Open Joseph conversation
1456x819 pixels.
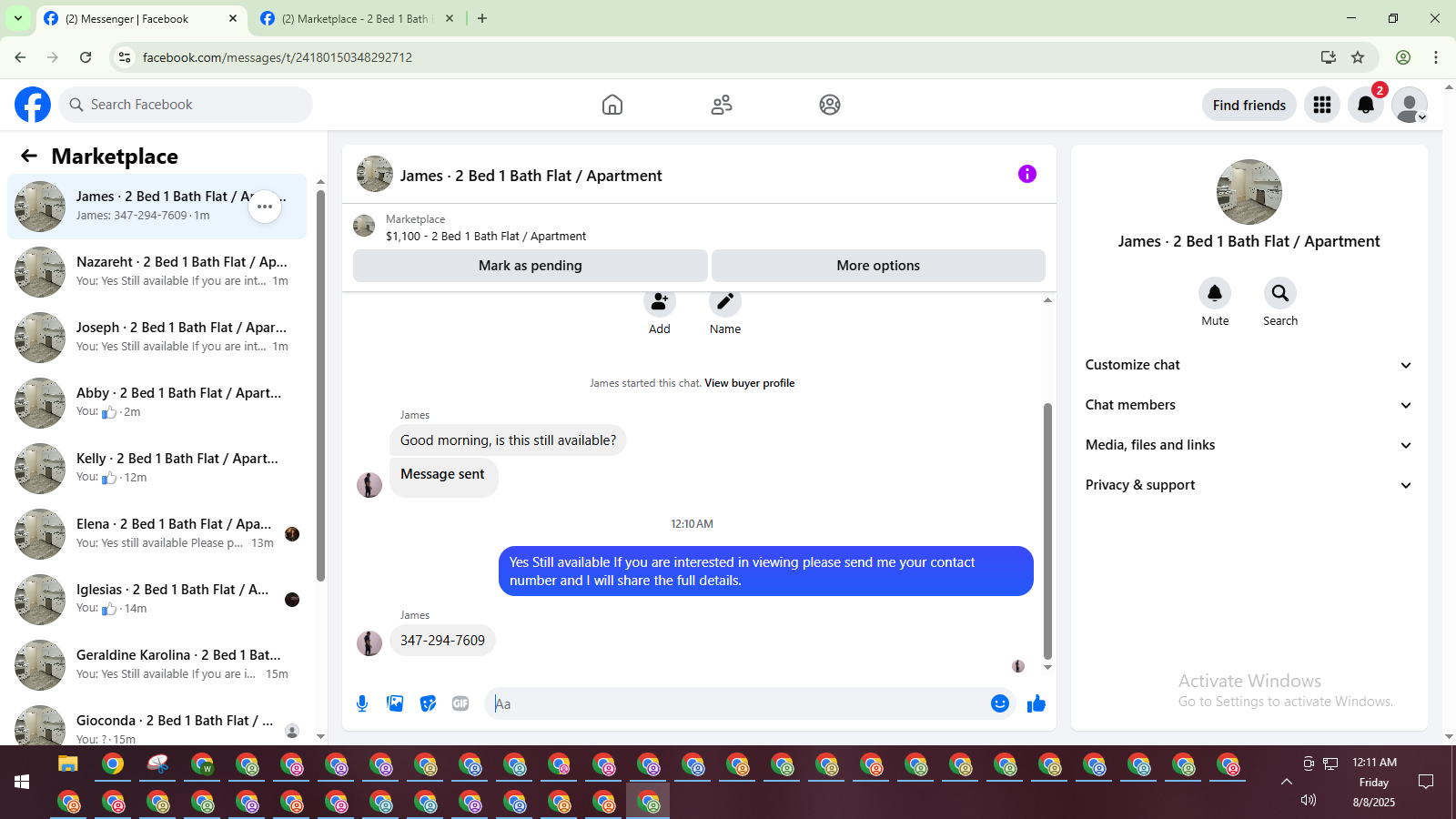coord(157,338)
